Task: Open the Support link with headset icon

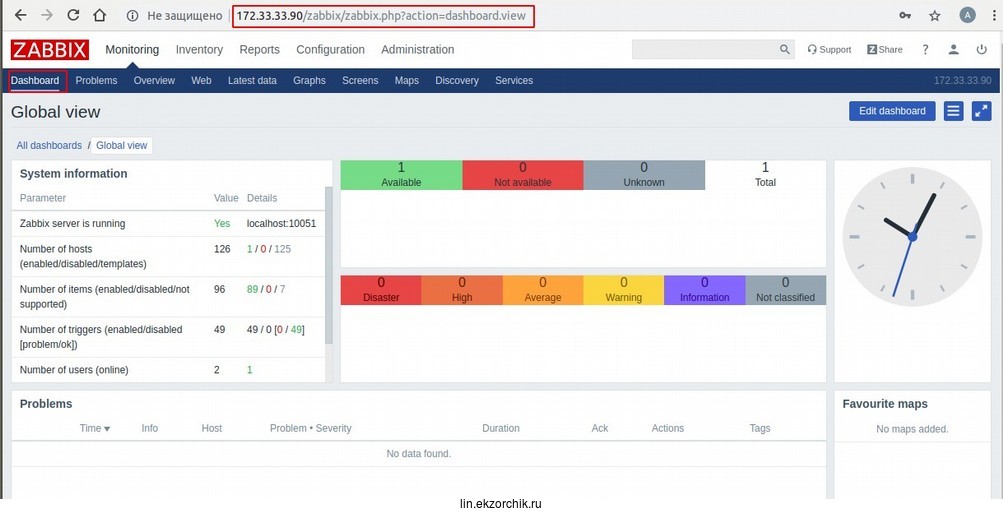Action: pos(829,50)
